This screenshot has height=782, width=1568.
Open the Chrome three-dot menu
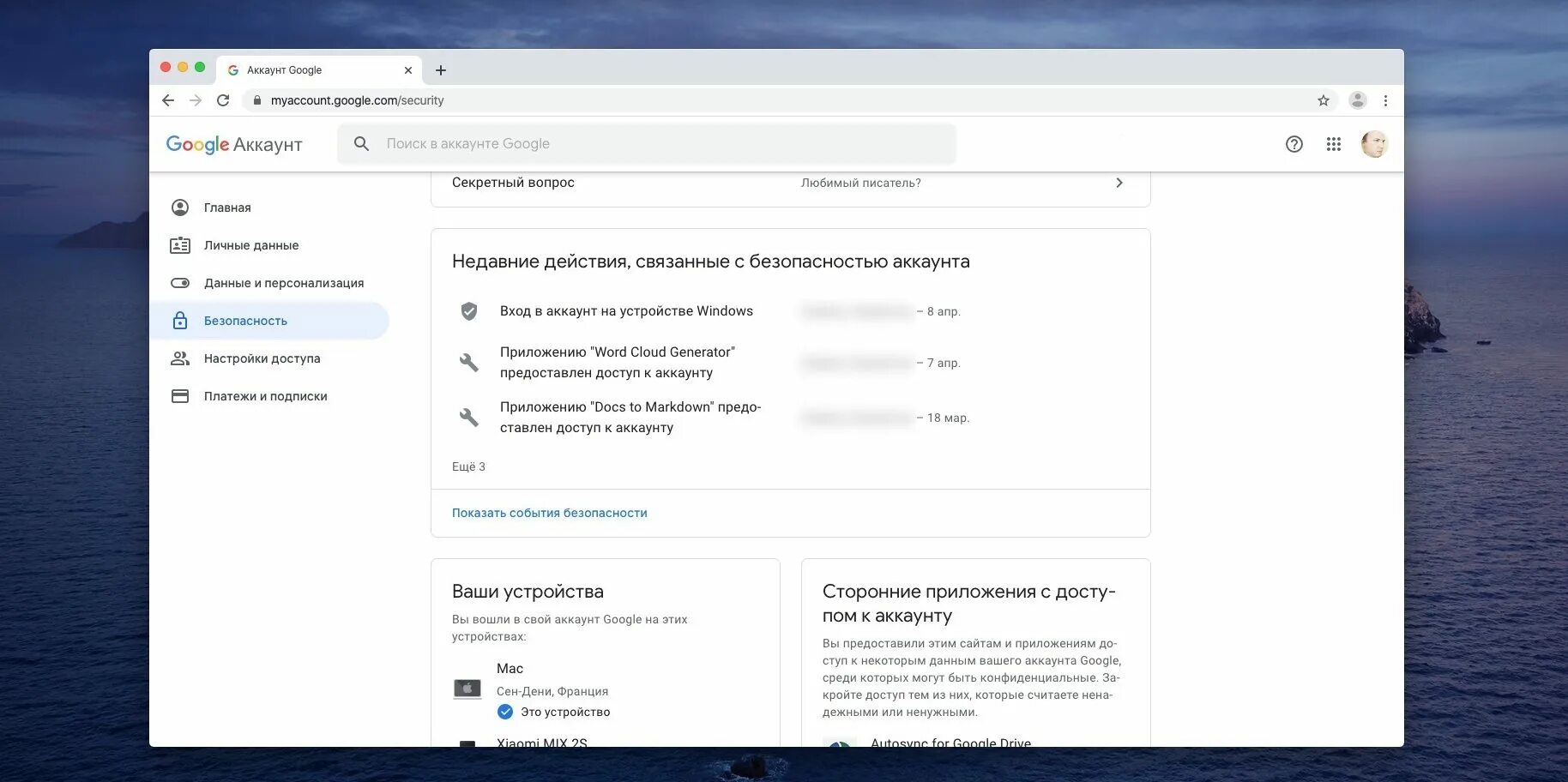tap(1385, 100)
